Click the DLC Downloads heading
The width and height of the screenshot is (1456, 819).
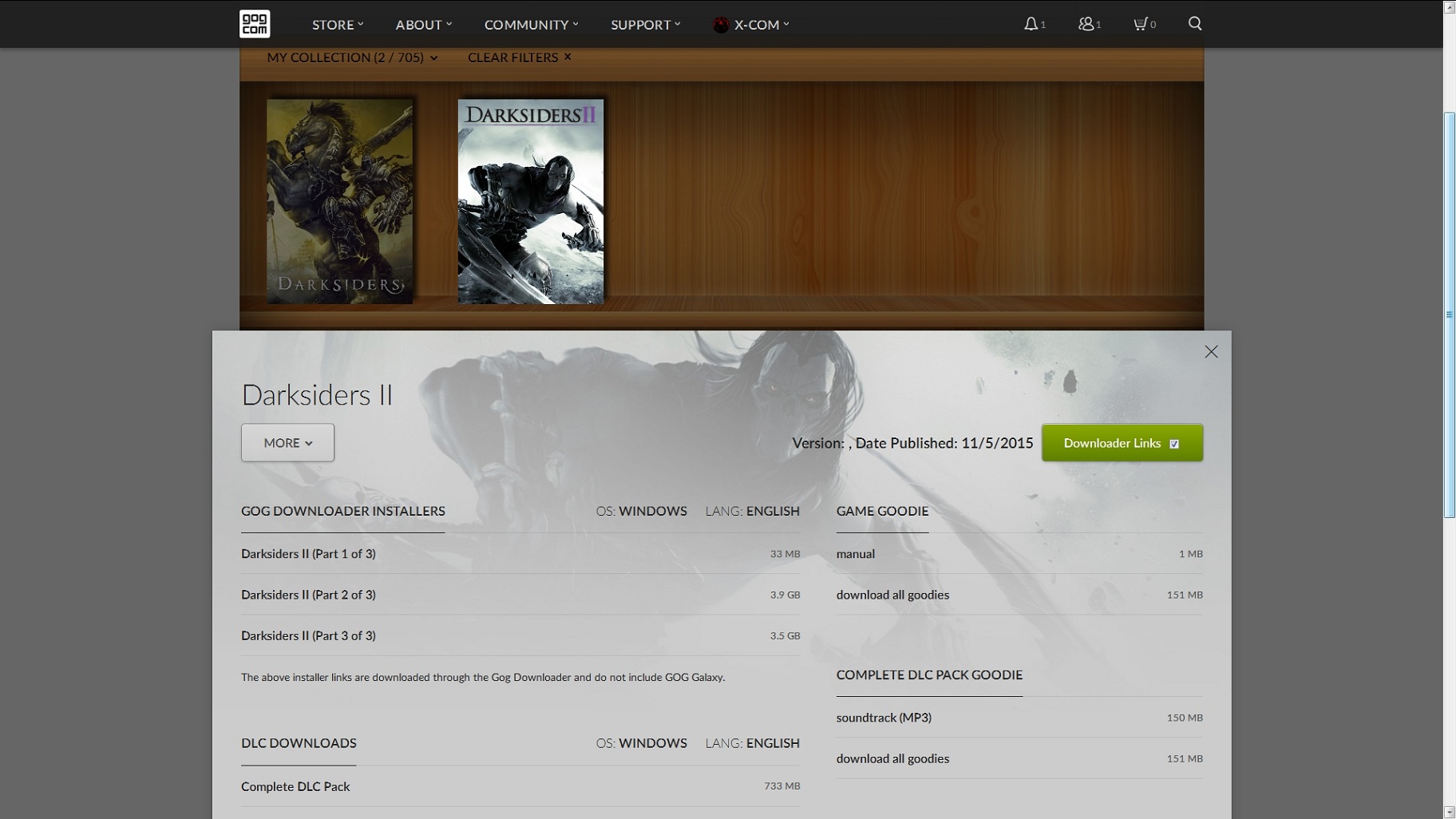pyautogui.click(x=299, y=743)
